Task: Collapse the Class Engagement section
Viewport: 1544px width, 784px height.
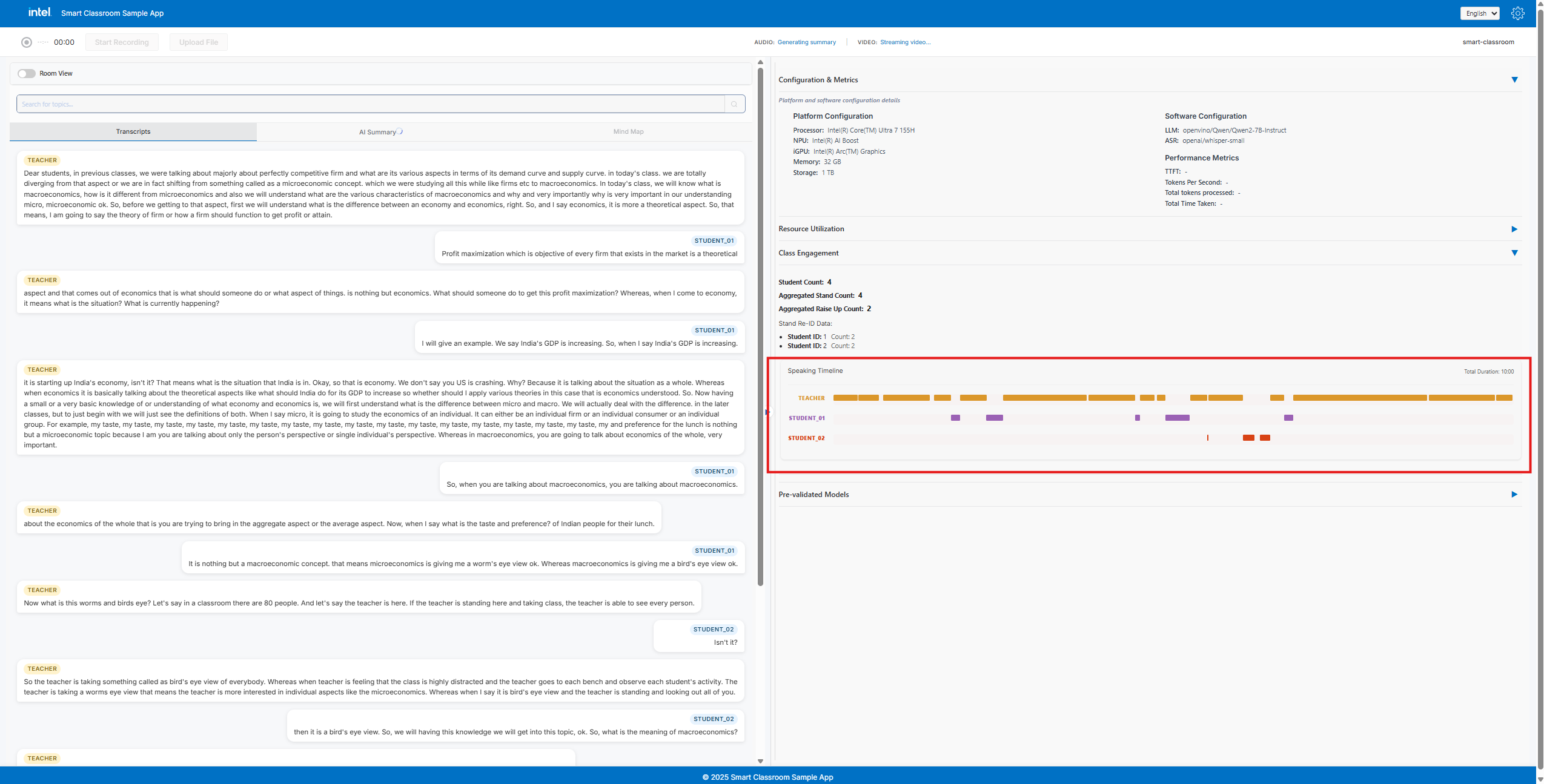Action: [x=1515, y=252]
